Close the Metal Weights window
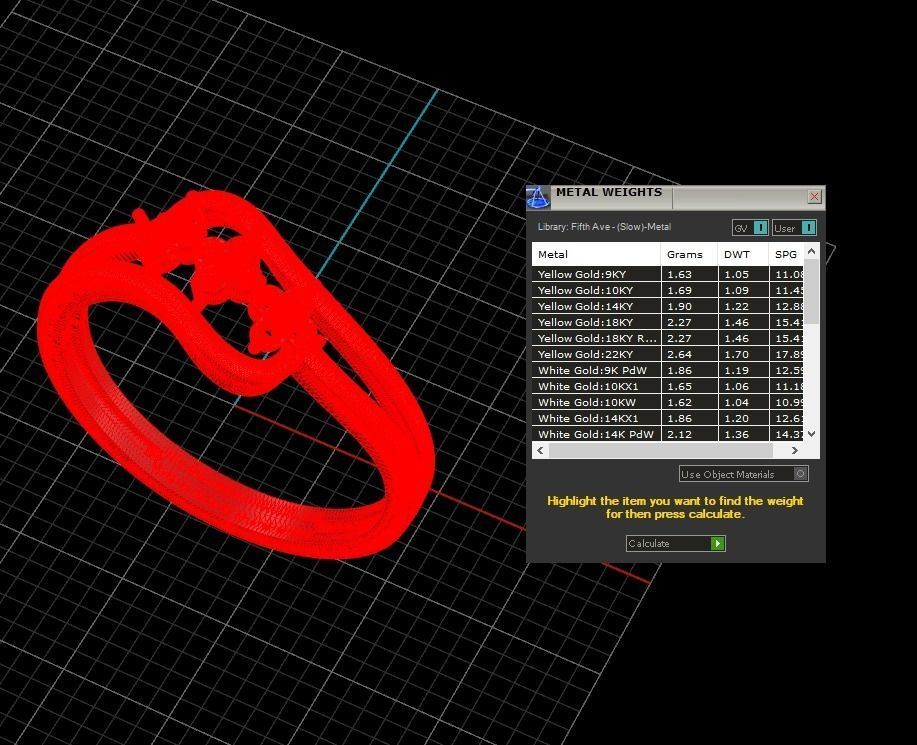917x745 pixels. 814,196
